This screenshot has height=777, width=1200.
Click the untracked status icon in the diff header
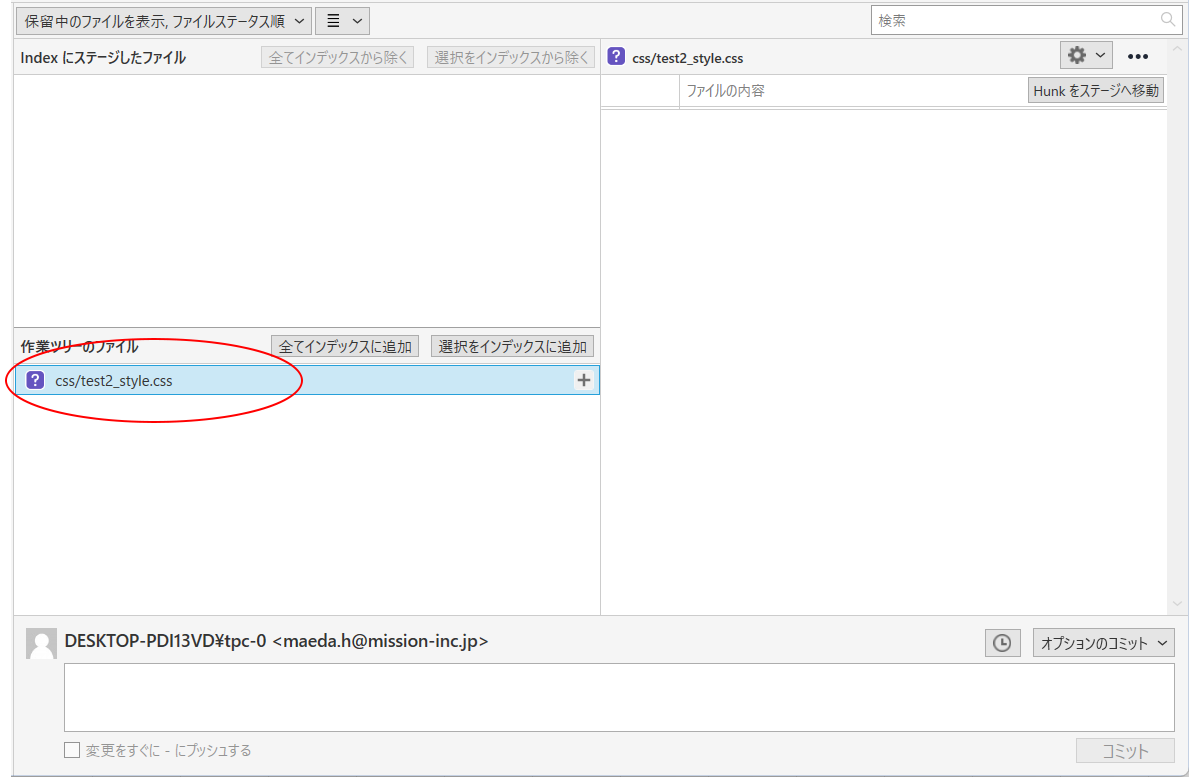pos(617,57)
